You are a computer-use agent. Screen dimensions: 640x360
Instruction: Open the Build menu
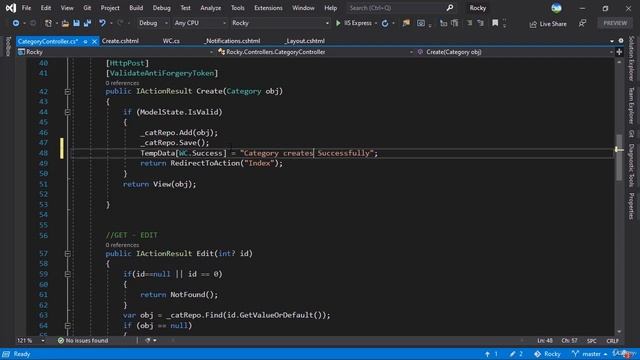click(x=136, y=8)
